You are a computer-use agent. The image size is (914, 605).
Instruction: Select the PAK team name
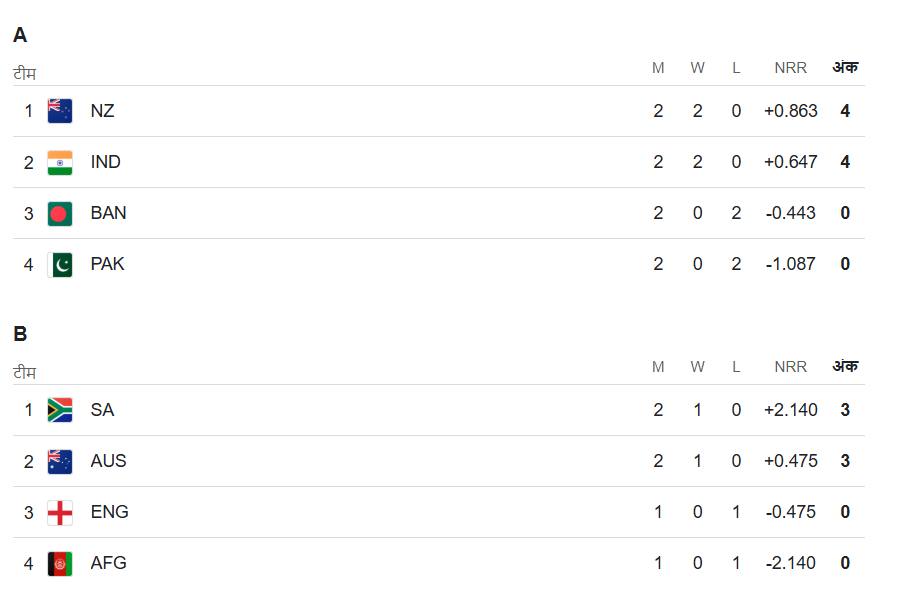pyautogui.click(x=107, y=264)
